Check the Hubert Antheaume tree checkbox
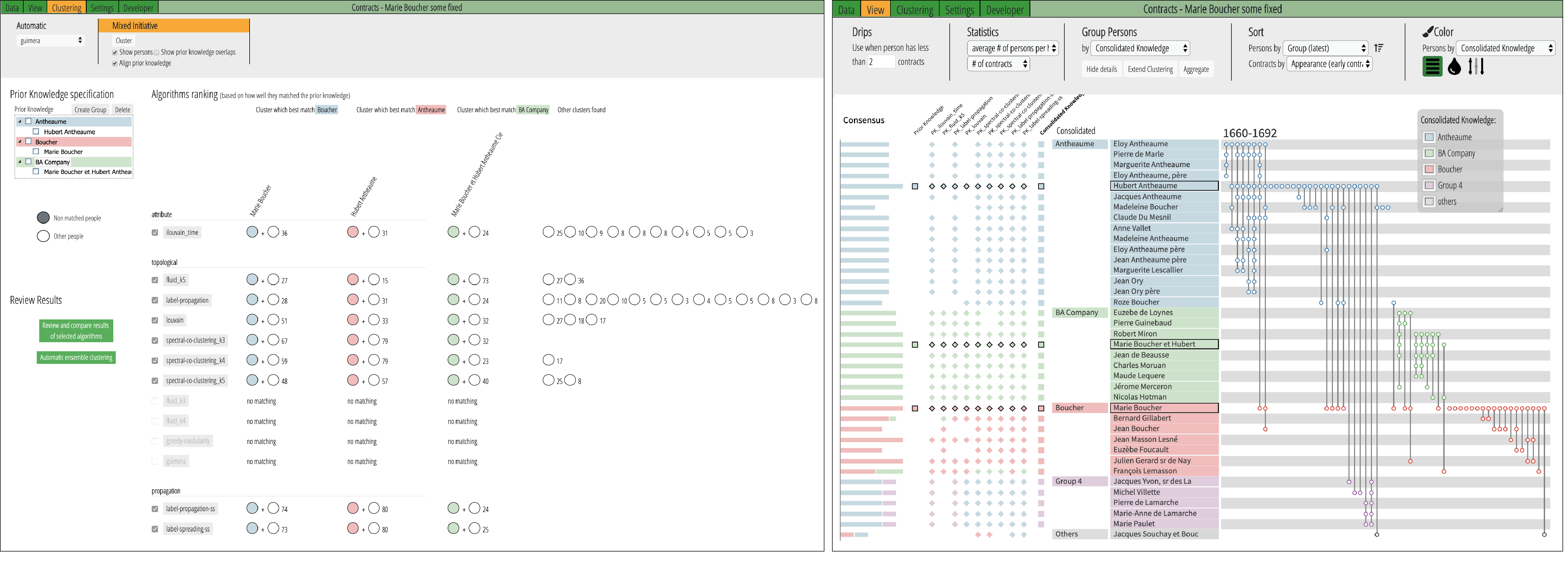 [x=36, y=131]
